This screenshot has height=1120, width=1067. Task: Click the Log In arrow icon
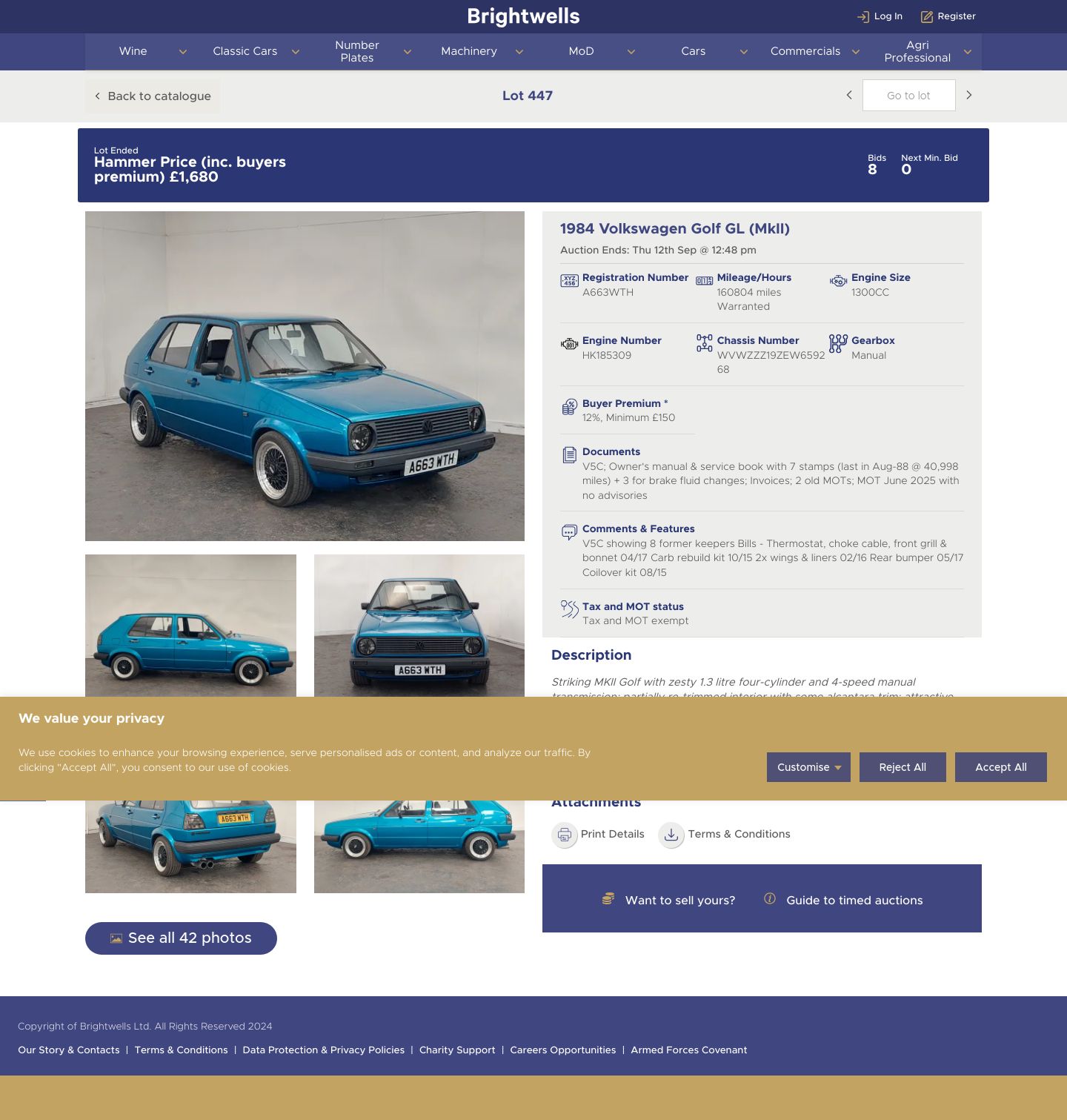863,16
